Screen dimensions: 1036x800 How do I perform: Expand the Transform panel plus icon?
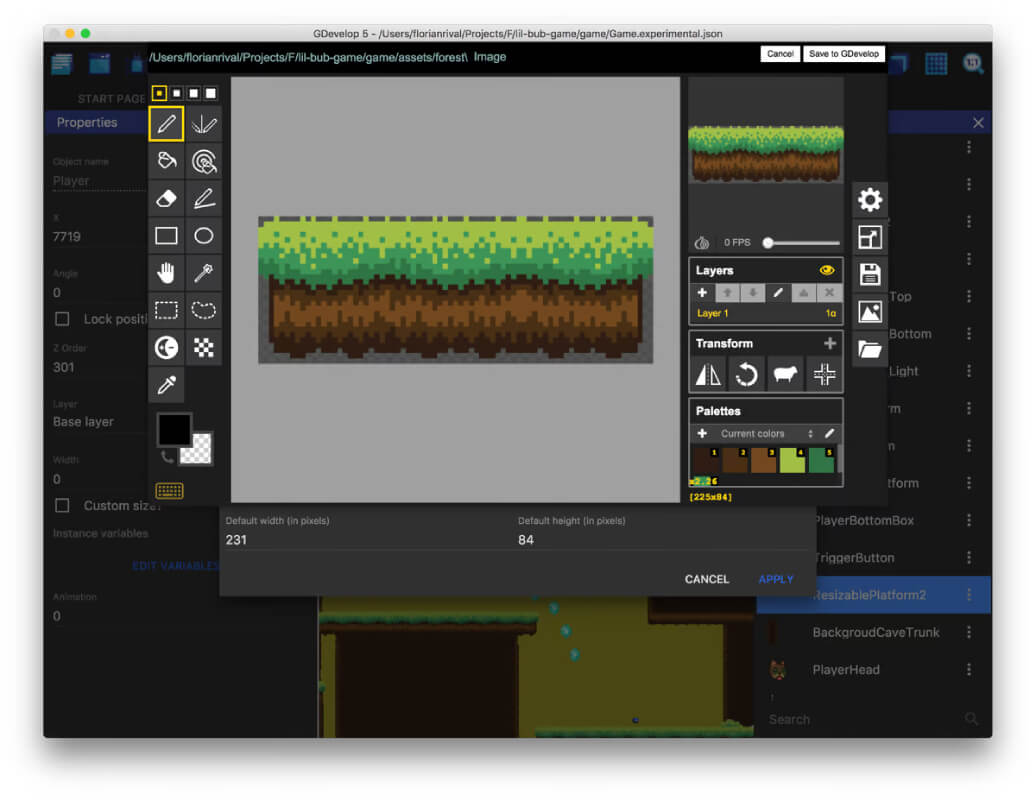click(x=830, y=343)
